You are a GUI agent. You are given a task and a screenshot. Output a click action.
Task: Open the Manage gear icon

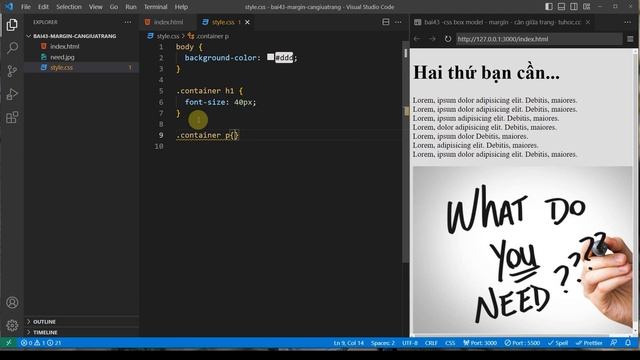click(12, 325)
